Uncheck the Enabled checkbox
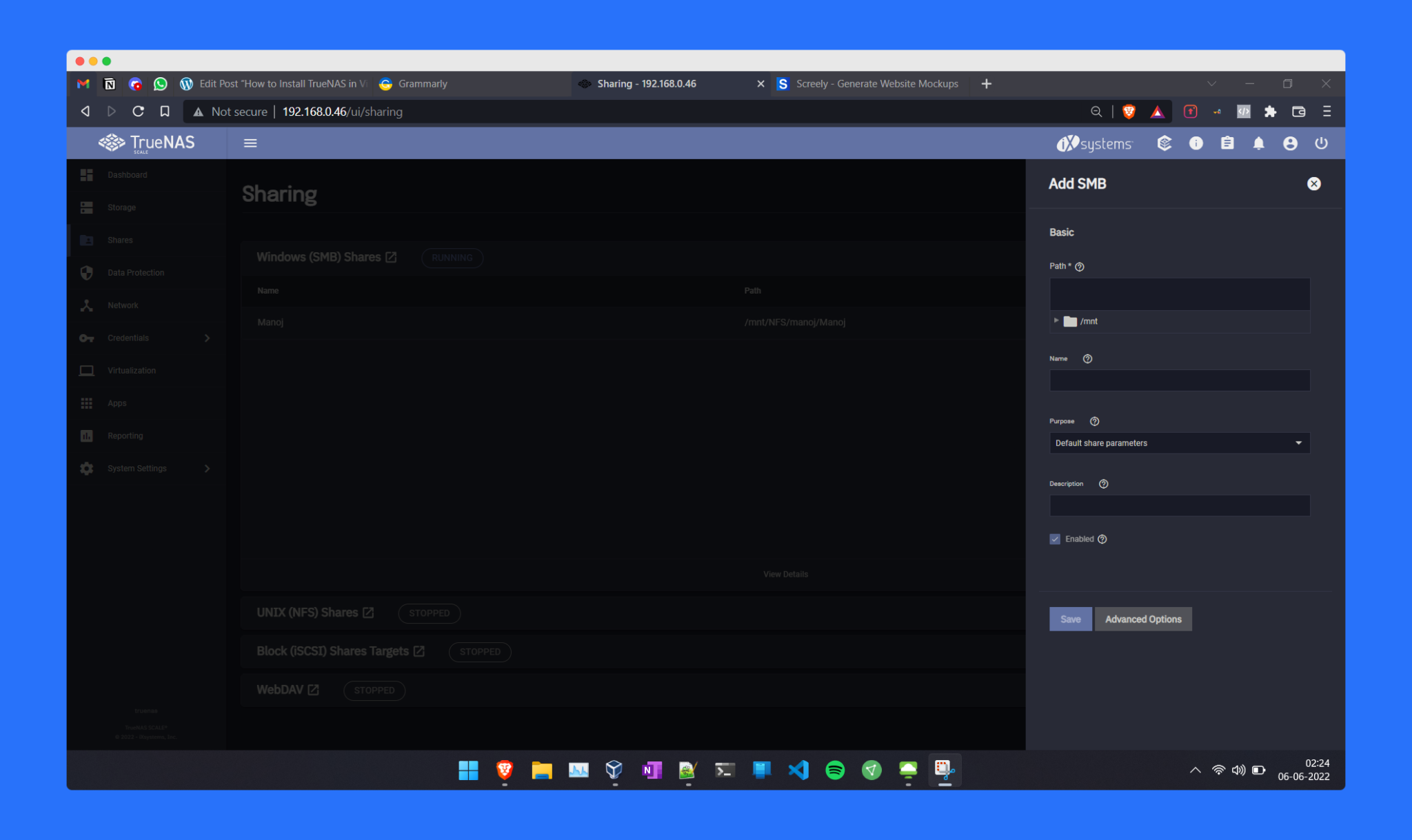Viewport: 1412px width, 840px height. [x=1055, y=539]
